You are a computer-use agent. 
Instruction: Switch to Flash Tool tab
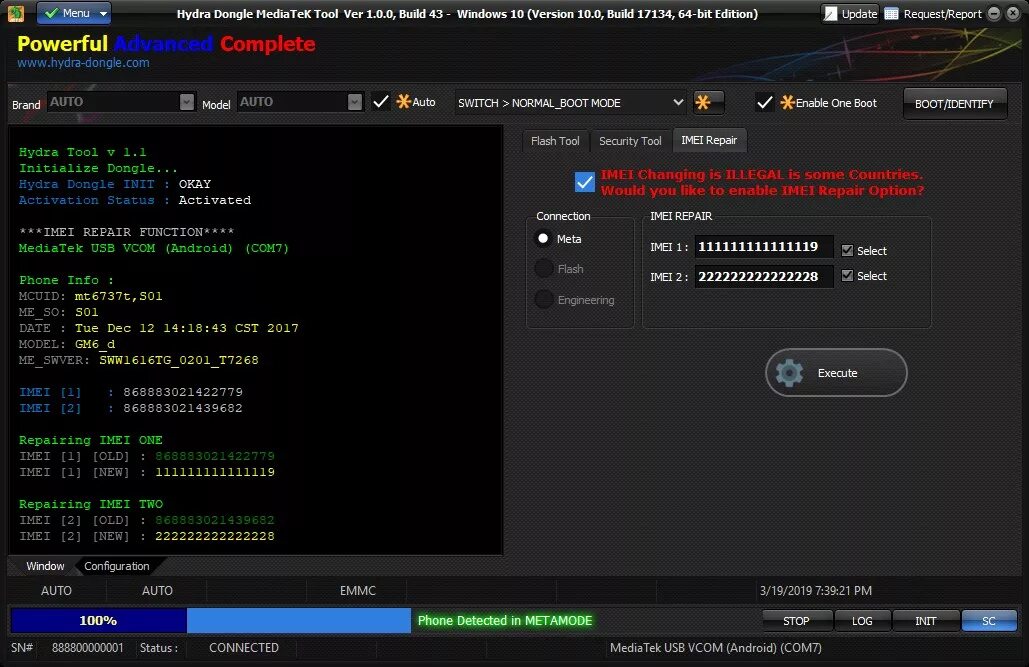pyautogui.click(x=555, y=141)
